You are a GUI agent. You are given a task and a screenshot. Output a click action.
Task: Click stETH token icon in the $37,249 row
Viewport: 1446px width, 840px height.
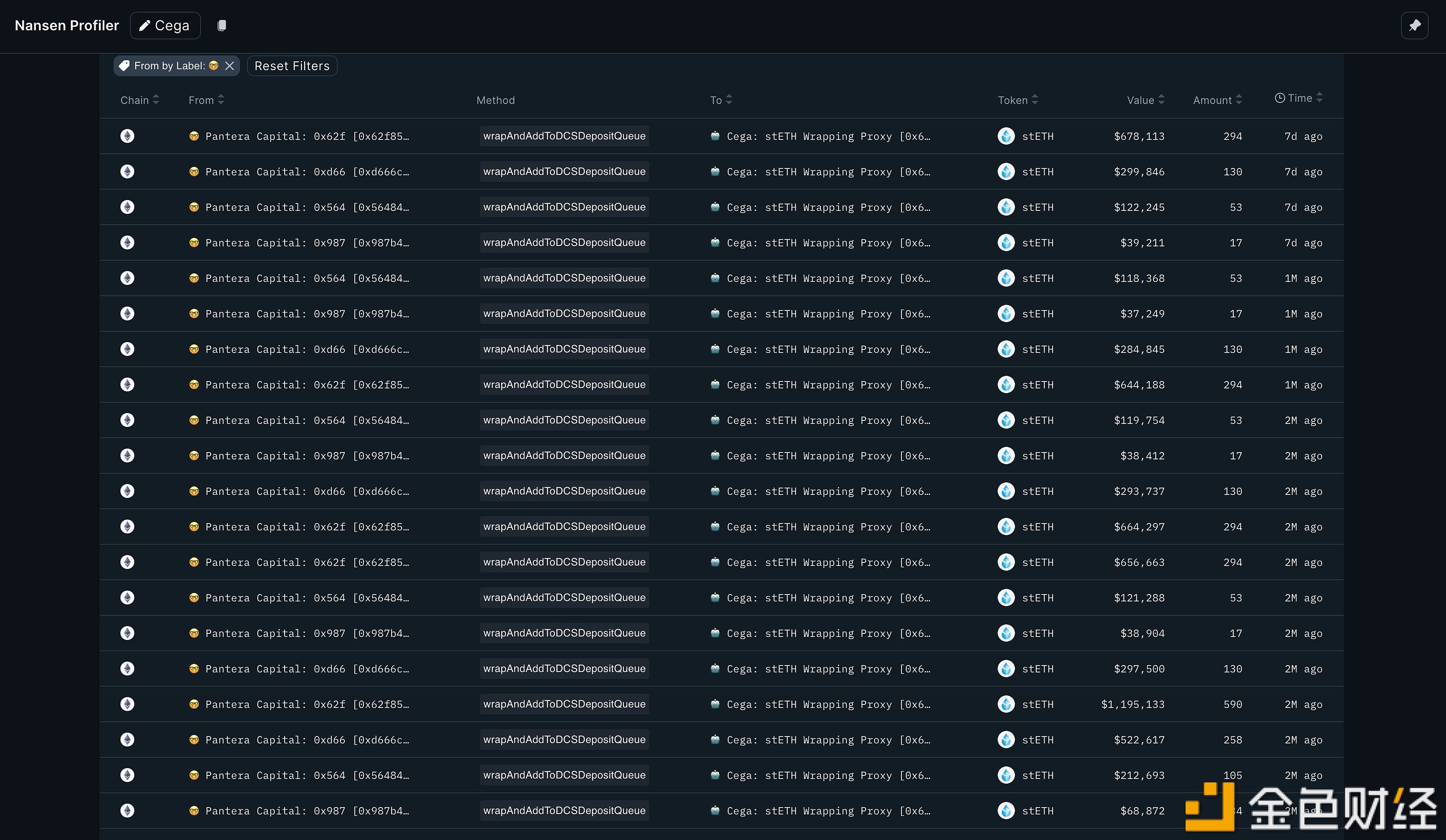coord(1006,313)
